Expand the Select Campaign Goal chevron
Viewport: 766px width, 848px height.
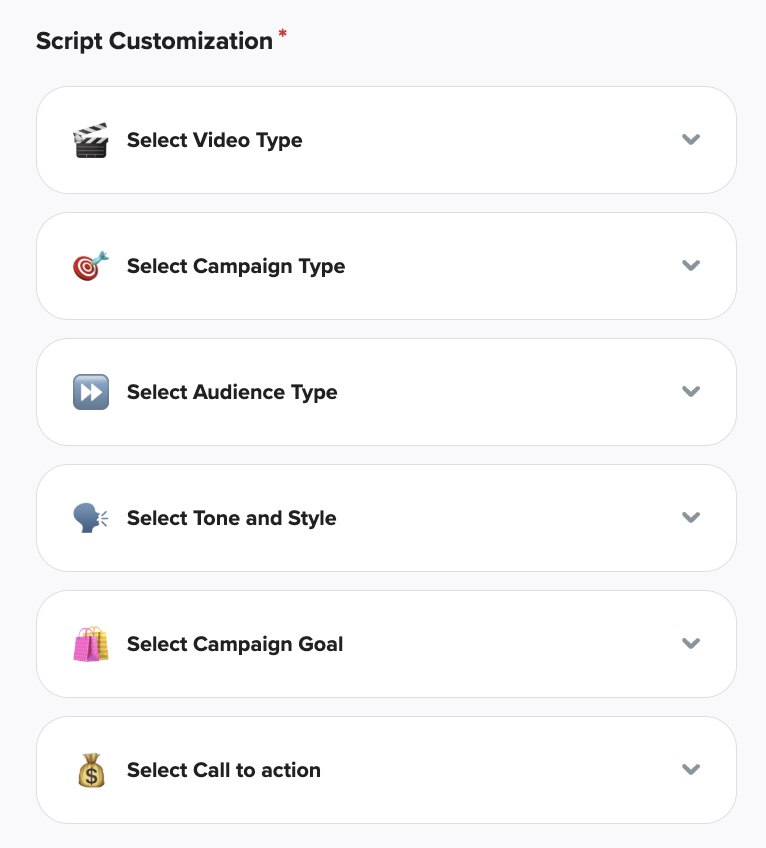(690, 644)
